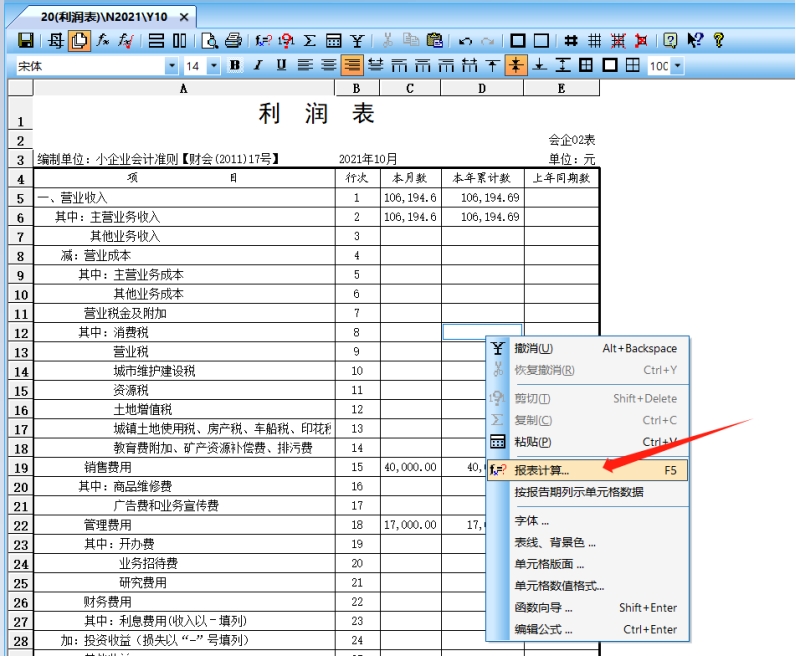Toggle underline formatting button
Screen dimensions: 796x657
[281, 65]
